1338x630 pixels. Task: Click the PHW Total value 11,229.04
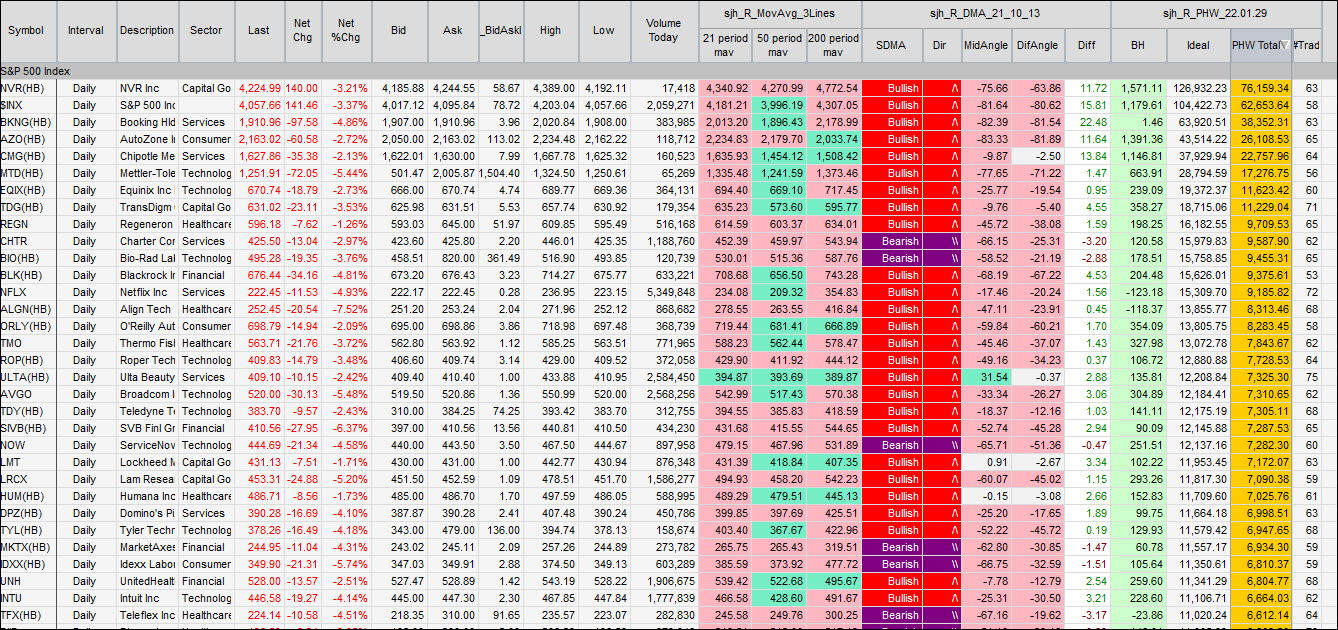point(1260,207)
